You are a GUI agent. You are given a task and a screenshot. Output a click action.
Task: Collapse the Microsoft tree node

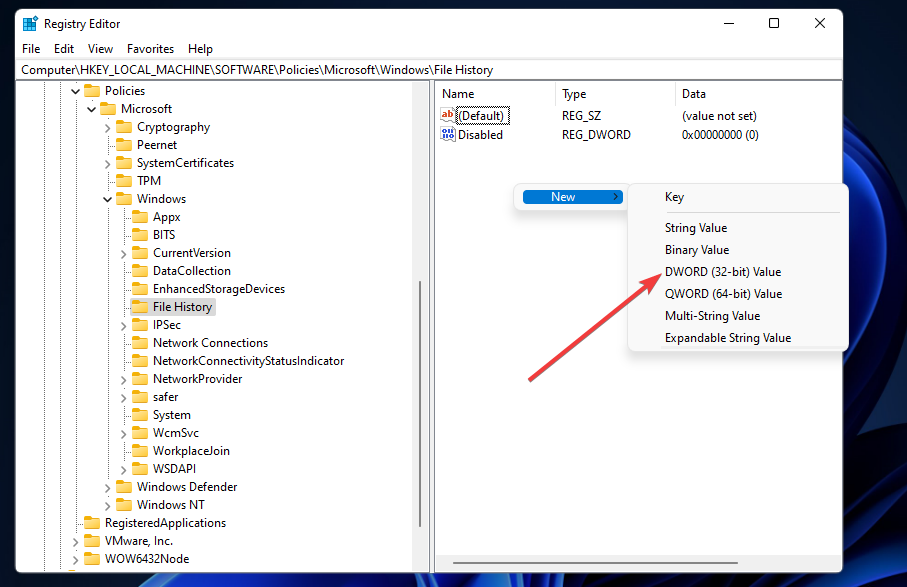point(91,109)
